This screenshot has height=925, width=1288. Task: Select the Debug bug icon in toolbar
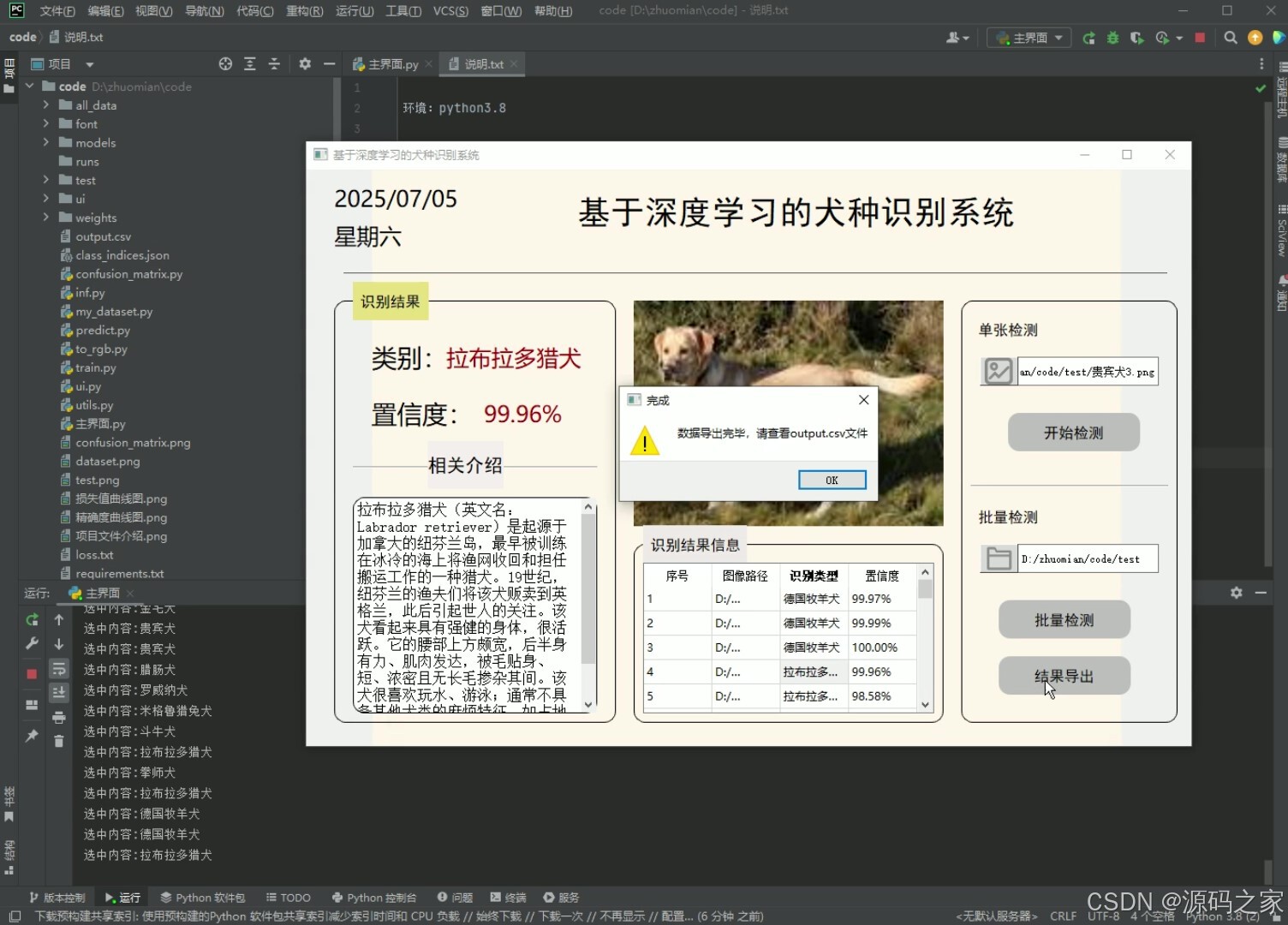click(1112, 37)
